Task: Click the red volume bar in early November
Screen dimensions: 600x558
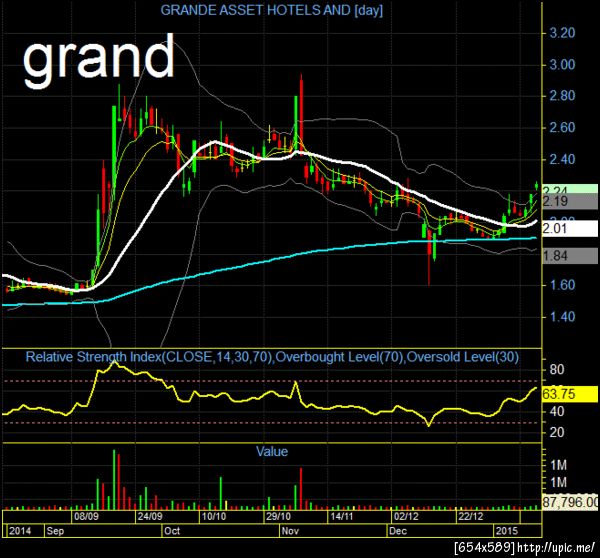Action: 301,488
